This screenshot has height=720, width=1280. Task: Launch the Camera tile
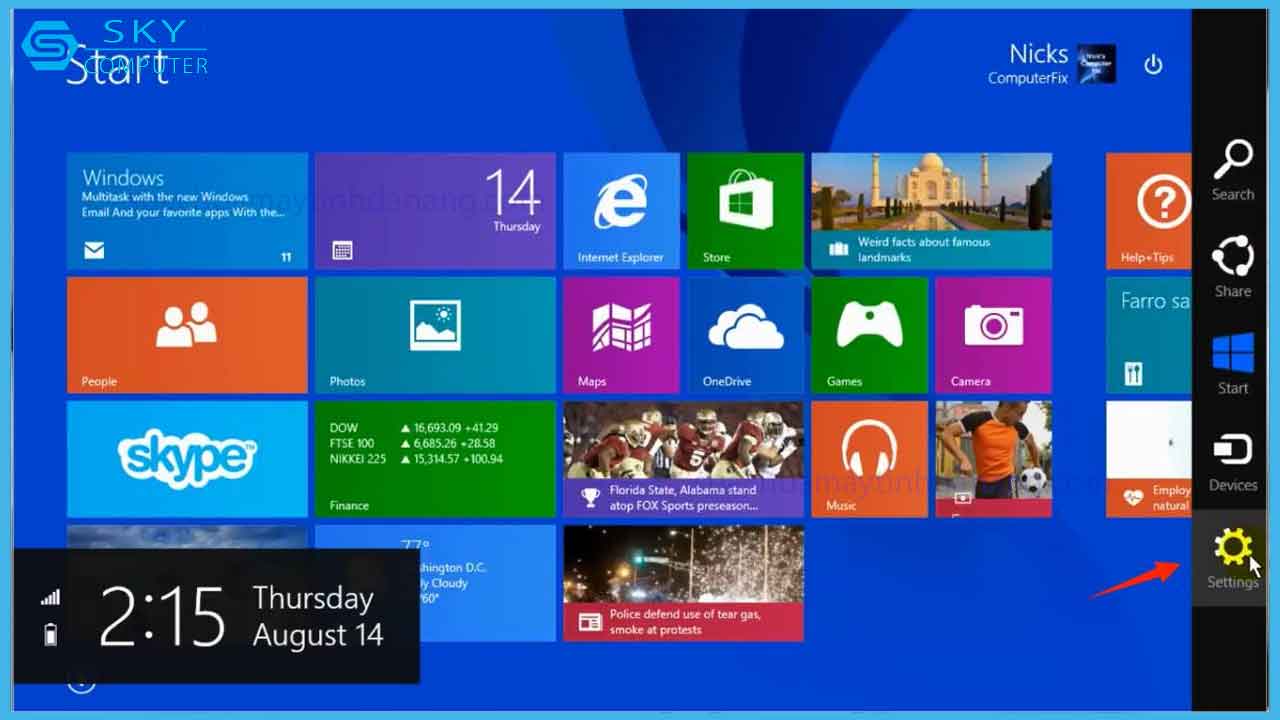(993, 335)
